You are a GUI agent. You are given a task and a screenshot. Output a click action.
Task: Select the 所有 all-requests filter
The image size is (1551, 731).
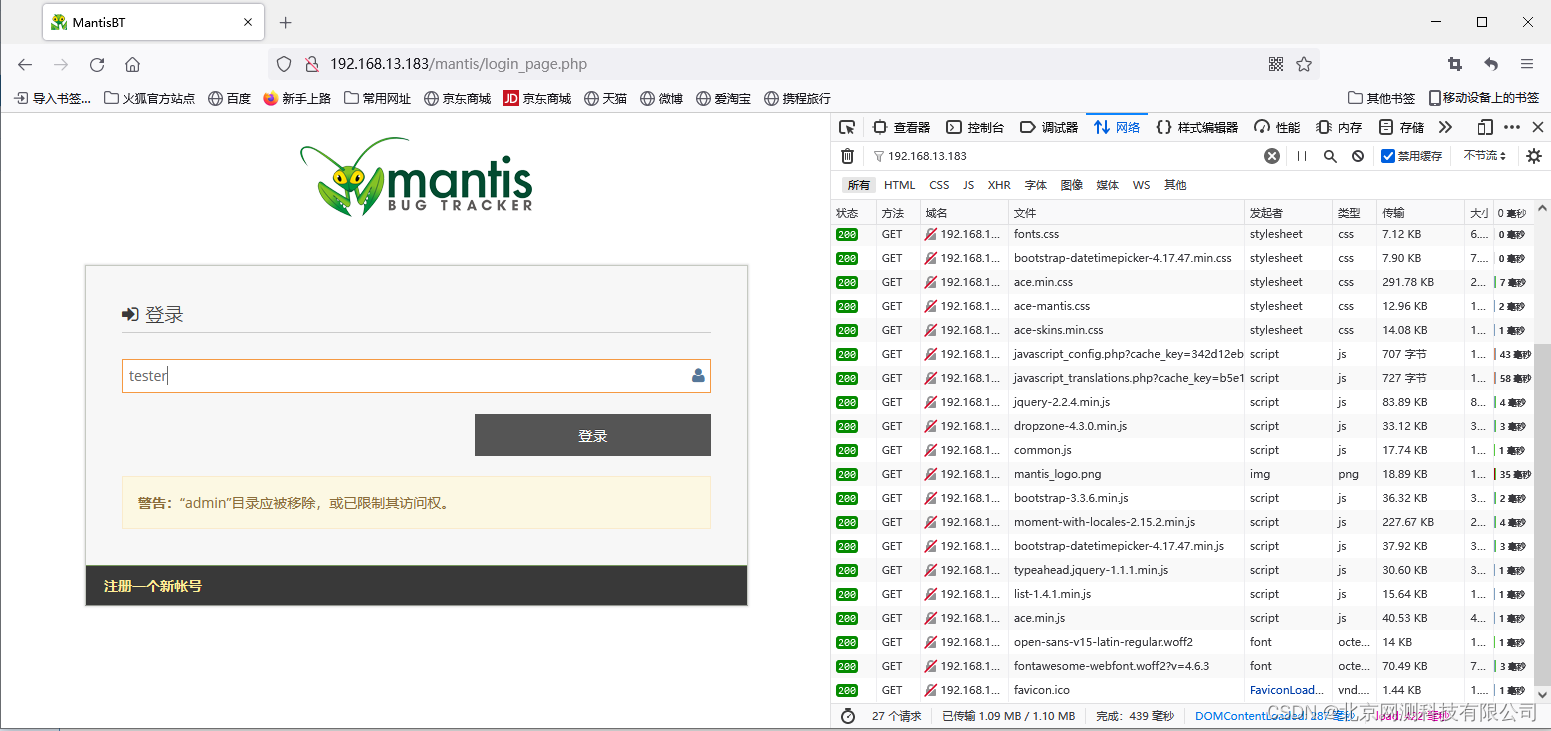(x=858, y=185)
